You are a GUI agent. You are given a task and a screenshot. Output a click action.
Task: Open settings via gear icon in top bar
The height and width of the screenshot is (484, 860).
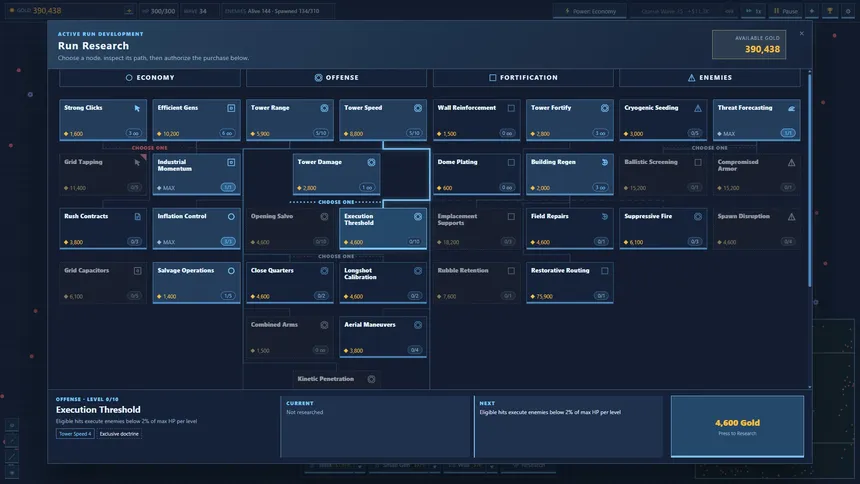click(x=848, y=11)
